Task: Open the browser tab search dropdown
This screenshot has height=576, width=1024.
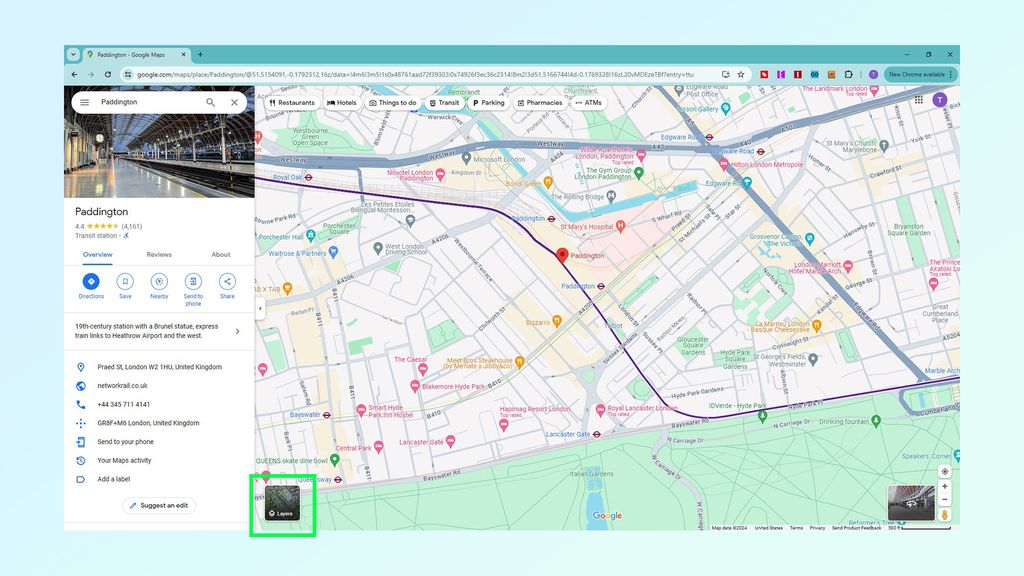Action: click(x=73, y=54)
